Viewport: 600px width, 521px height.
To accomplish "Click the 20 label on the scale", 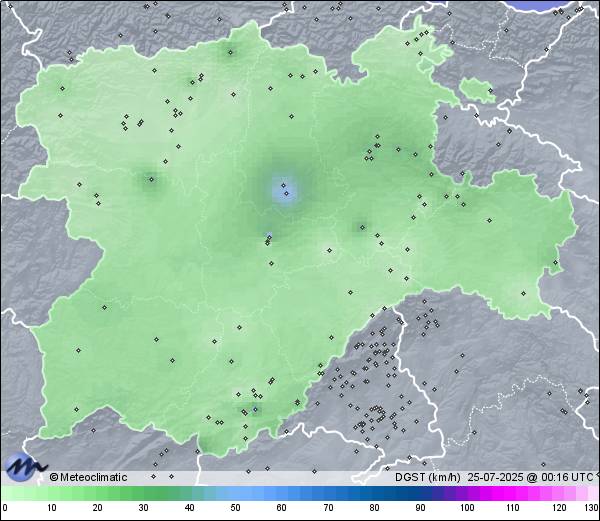I will [98, 508].
